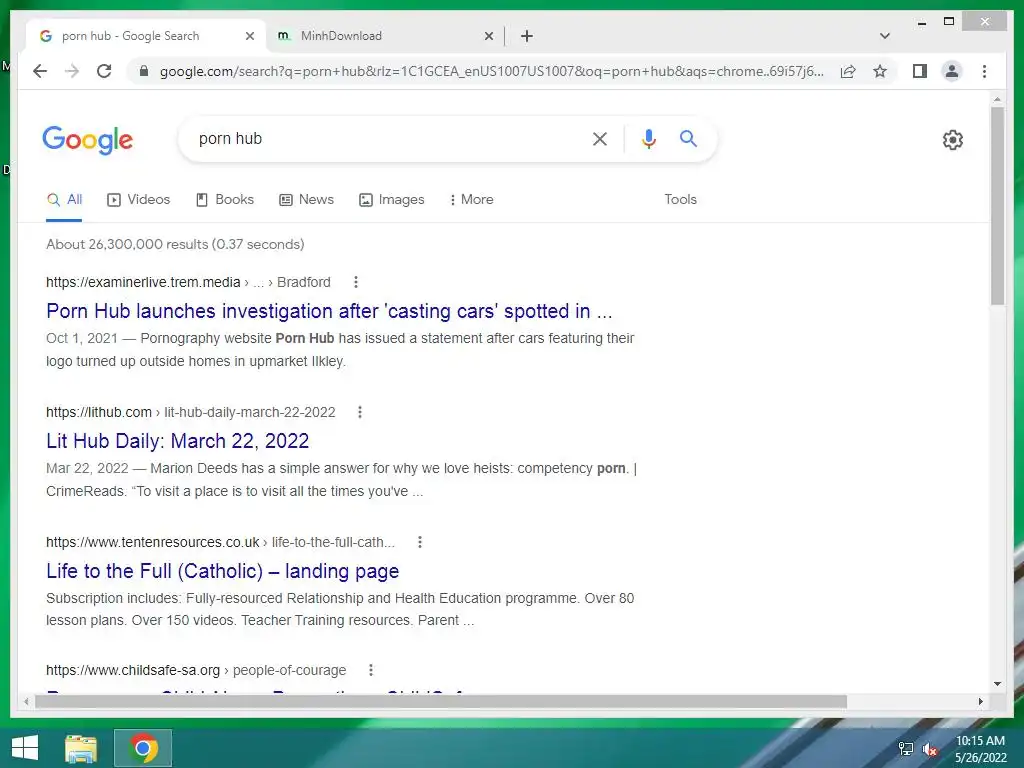Switch to Books results

click(225, 199)
